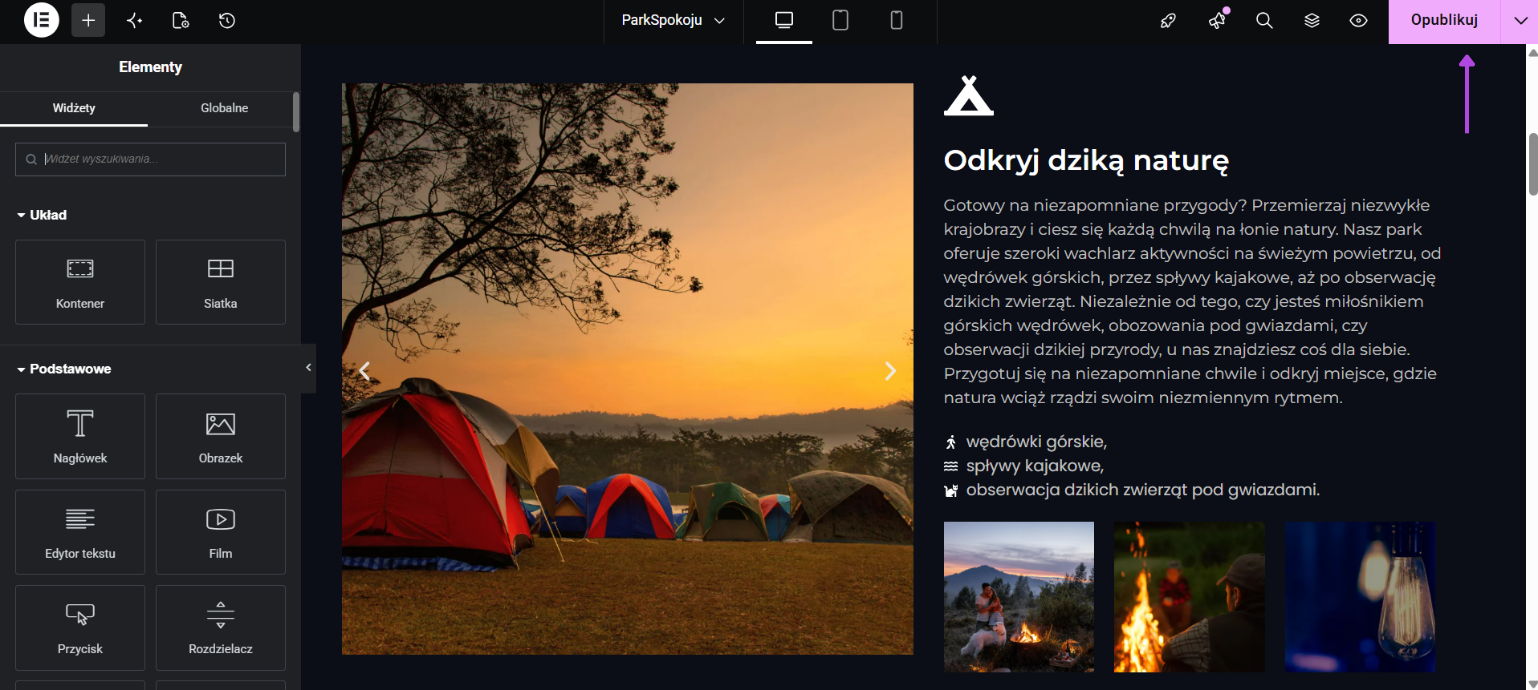Image resolution: width=1538 pixels, height=690 pixels.
Task: Open the publish options dropdown arrow
Action: 1519,21
